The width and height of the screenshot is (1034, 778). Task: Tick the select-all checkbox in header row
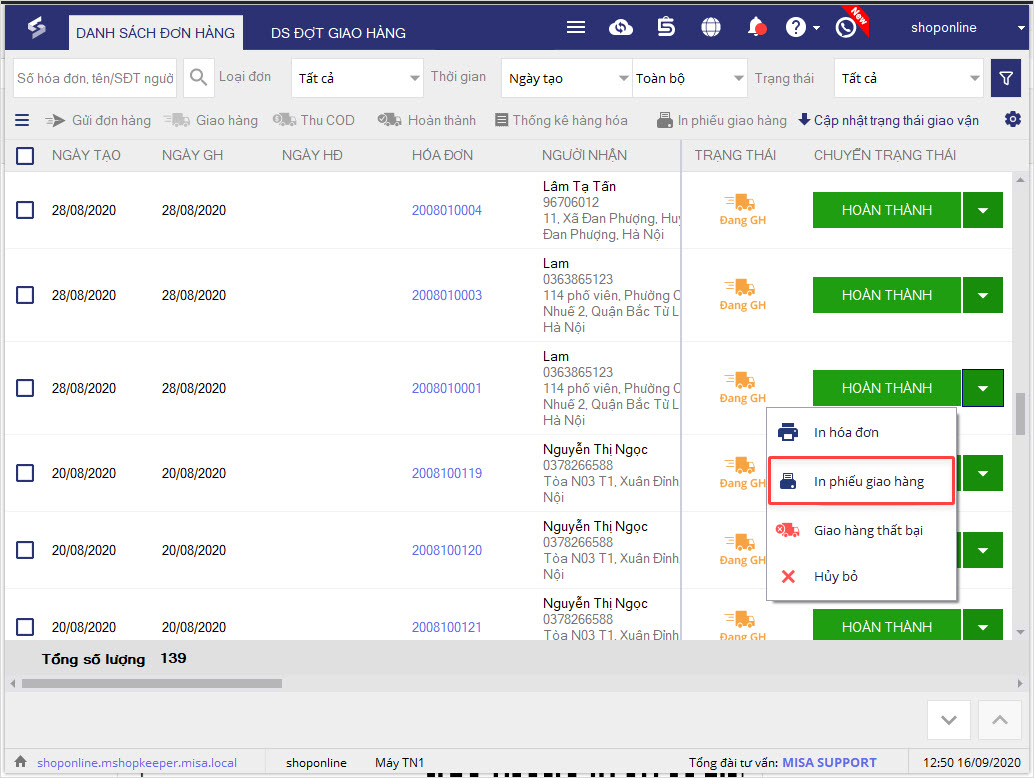point(25,155)
